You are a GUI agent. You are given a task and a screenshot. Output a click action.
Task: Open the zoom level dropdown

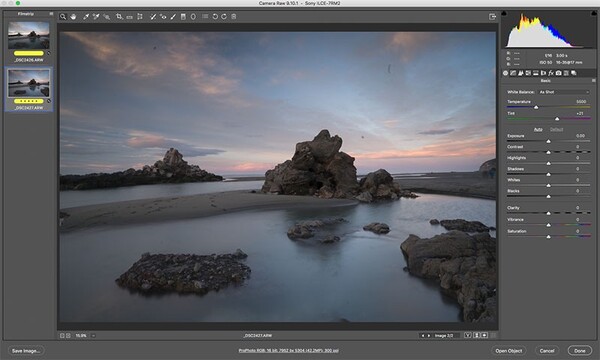click(x=93, y=336)
